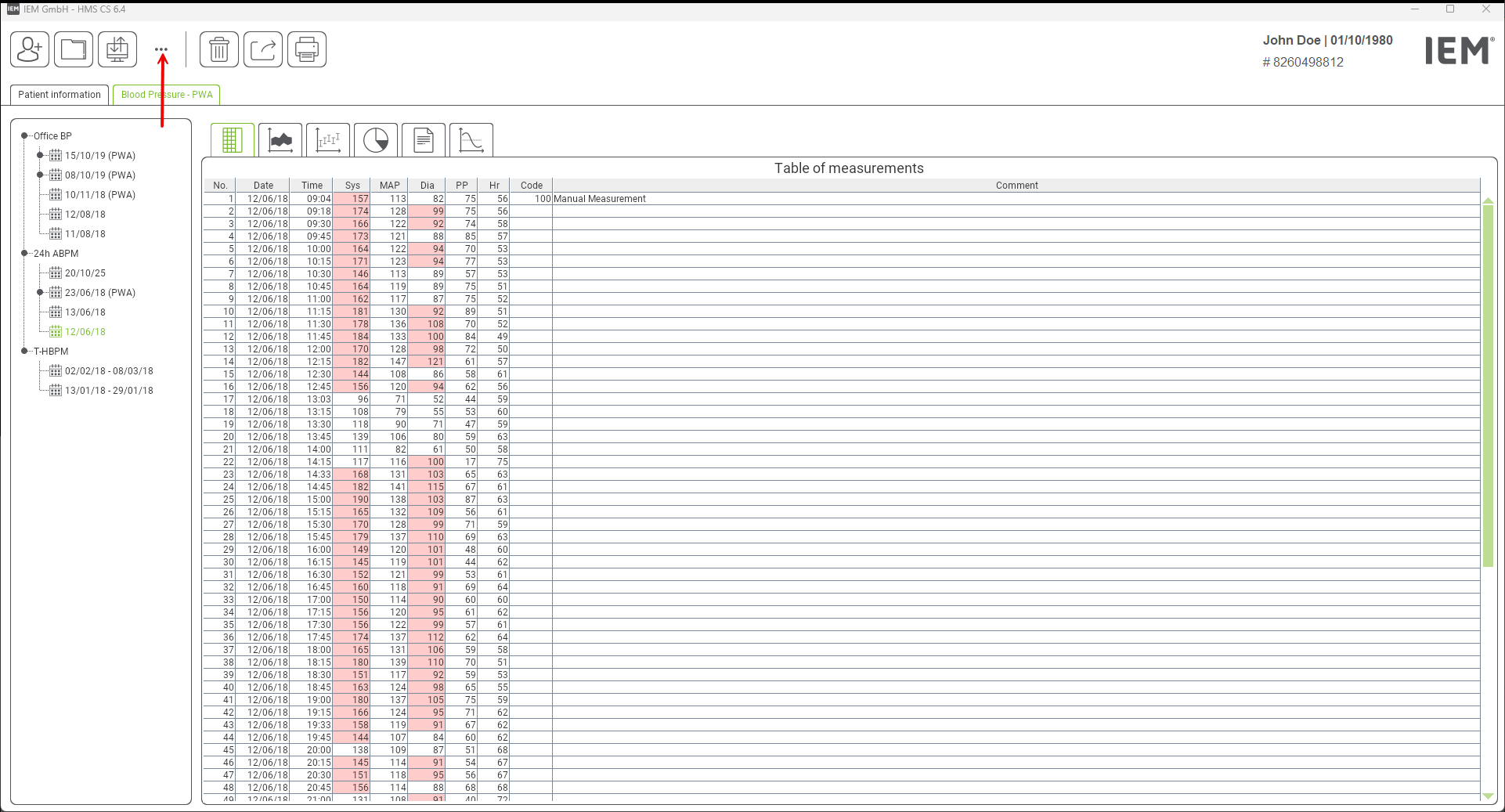Collapse the 24h ABPM tree node
This screenshot has width=1505, height=812.
(x=24, y=254)
